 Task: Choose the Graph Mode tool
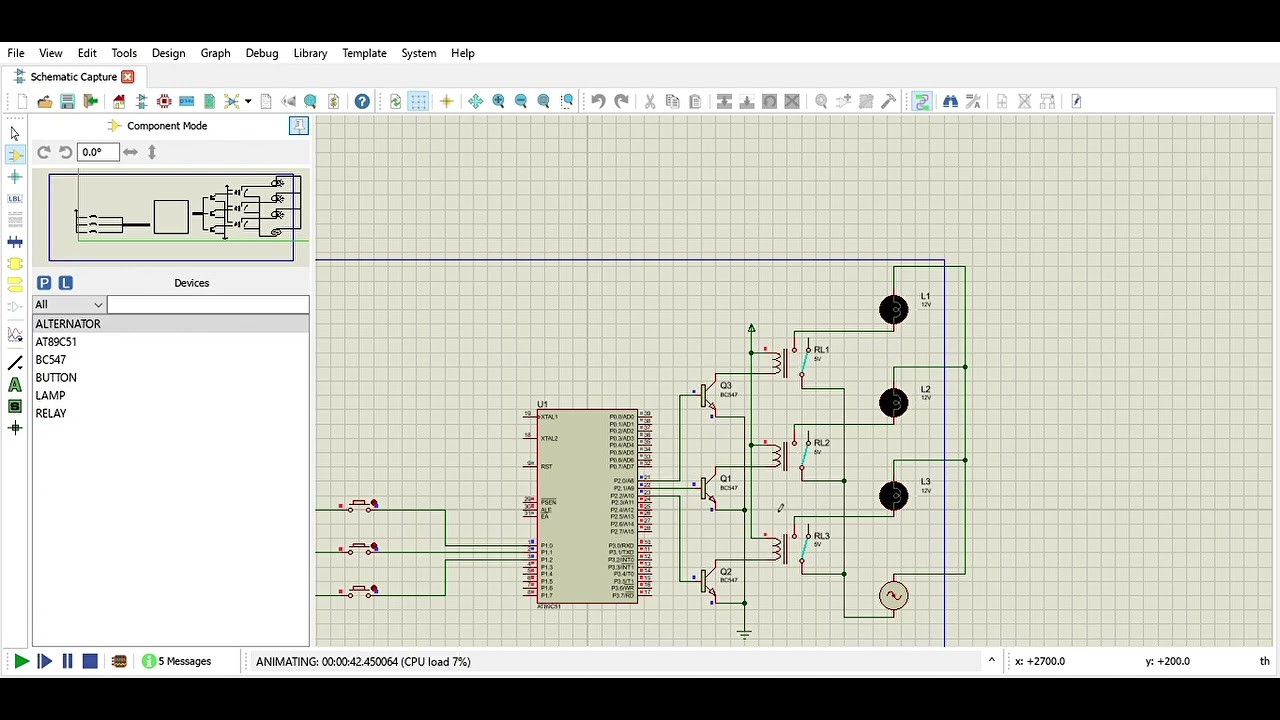coord(15,335)
